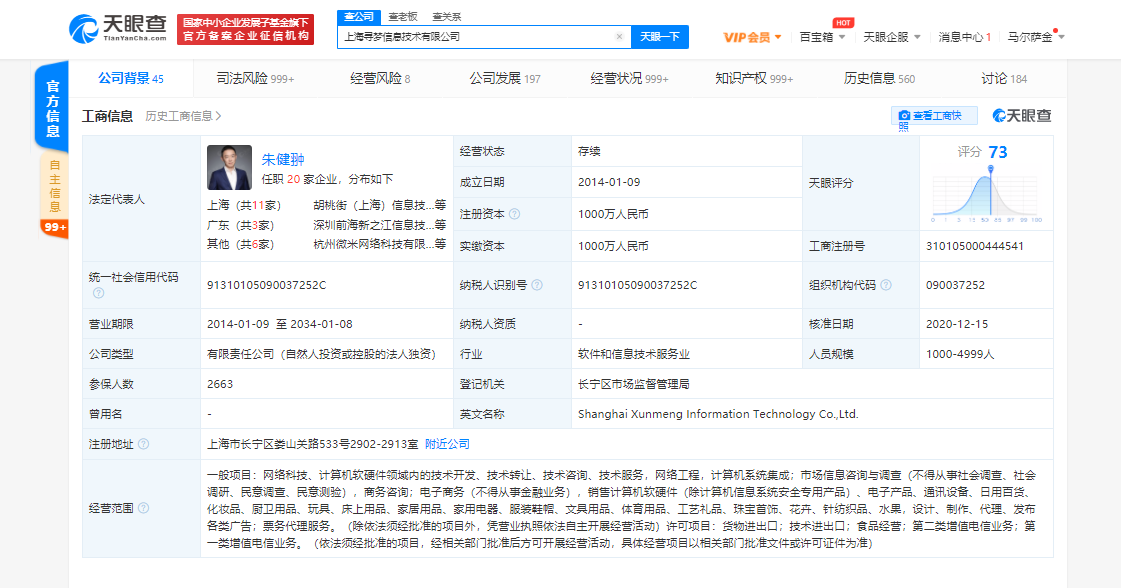Screen dimensions: 1121x588
Task: Click the staff size 1000-4999人
Action: pos(960,354)
